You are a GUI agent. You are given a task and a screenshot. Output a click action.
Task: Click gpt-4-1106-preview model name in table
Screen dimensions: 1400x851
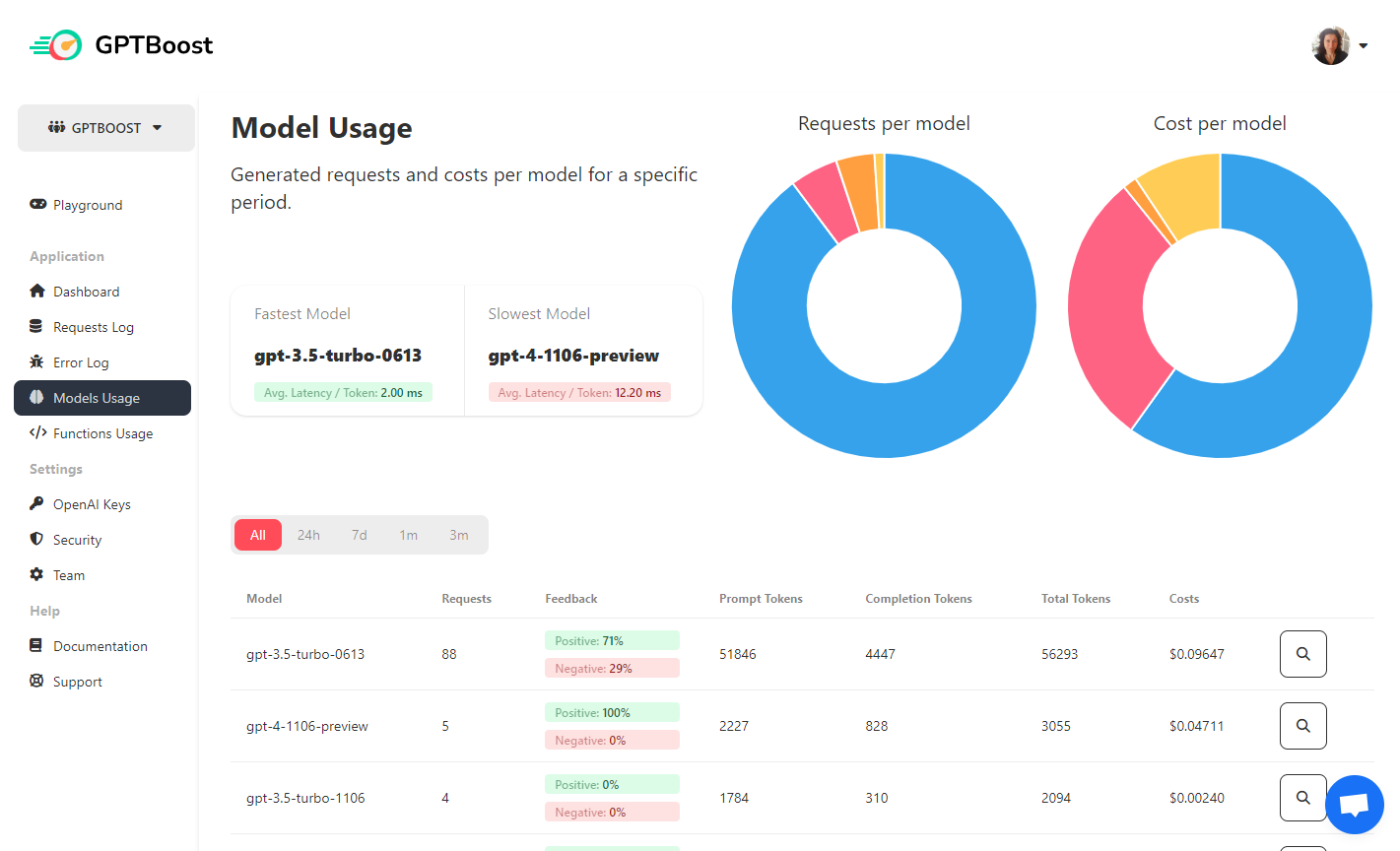coord(307,726)
